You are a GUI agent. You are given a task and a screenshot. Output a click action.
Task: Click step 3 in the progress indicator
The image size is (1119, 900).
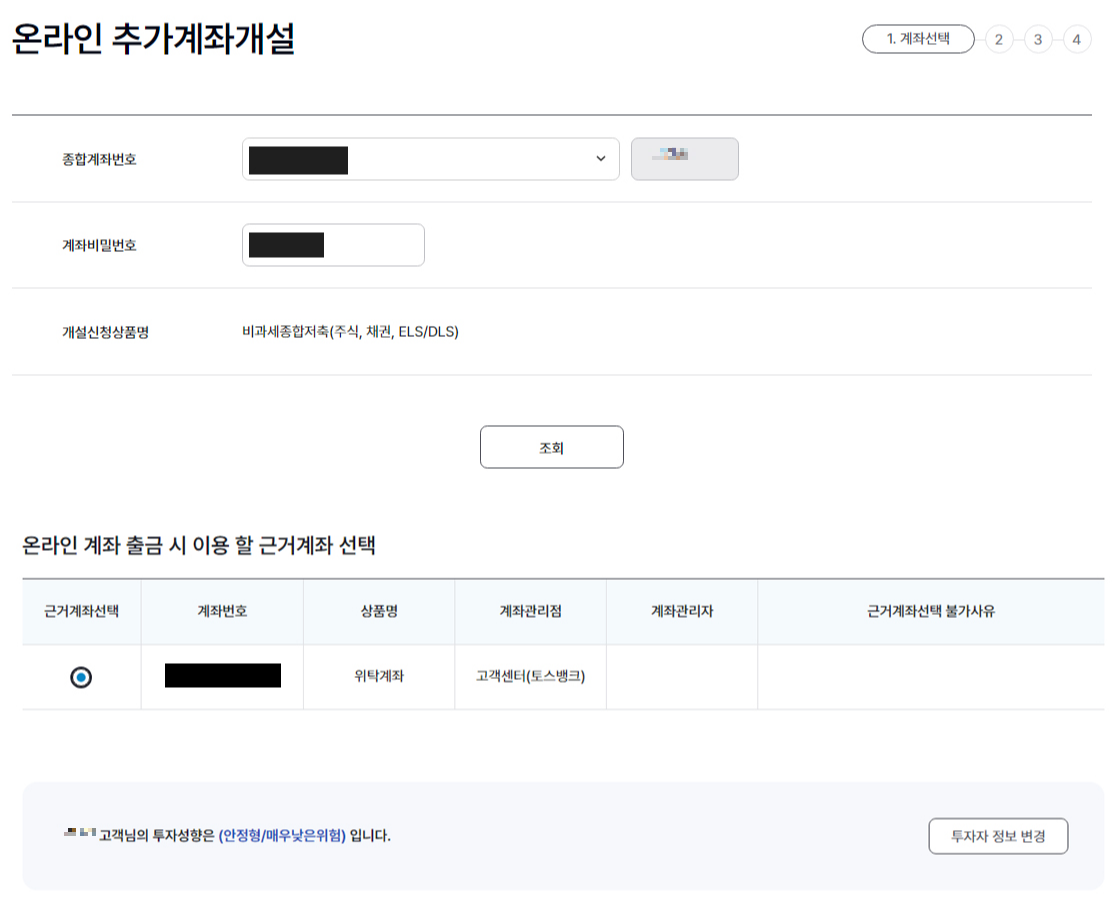click(1037, 40)
